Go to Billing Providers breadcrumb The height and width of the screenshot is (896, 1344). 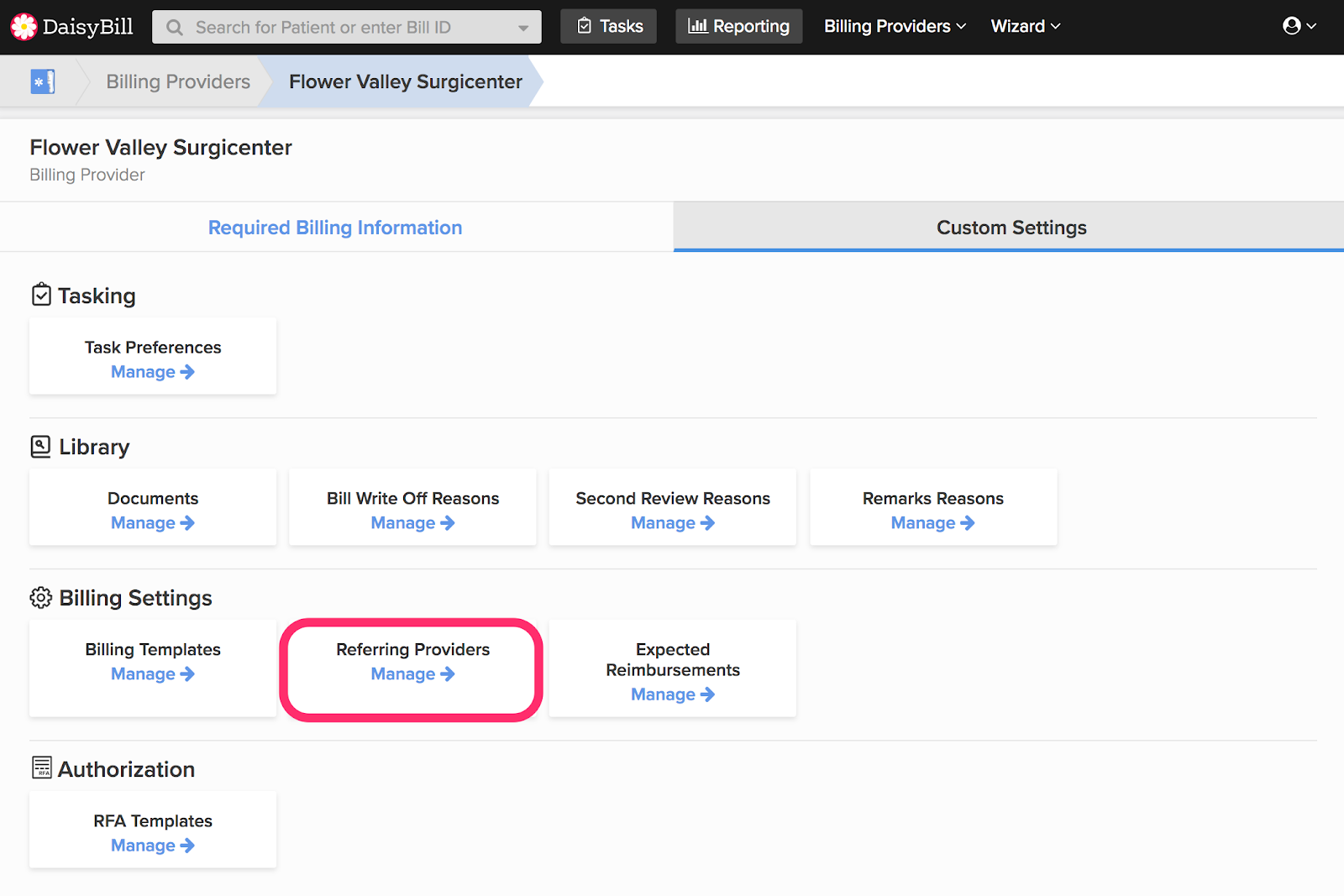click(x=178, y=81)
